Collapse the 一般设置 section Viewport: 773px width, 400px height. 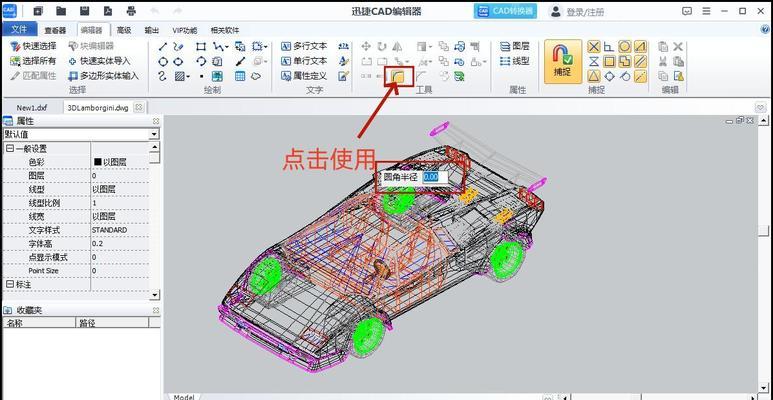[x=9, y=148]
